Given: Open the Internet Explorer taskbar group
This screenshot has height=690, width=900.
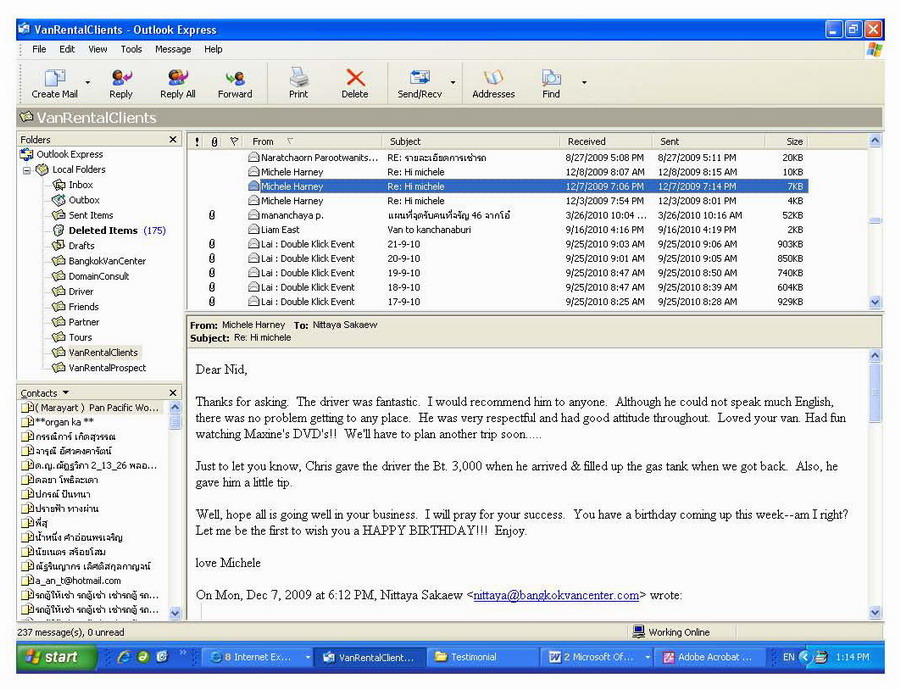Looking at the screenshot, I should point(258,657).
